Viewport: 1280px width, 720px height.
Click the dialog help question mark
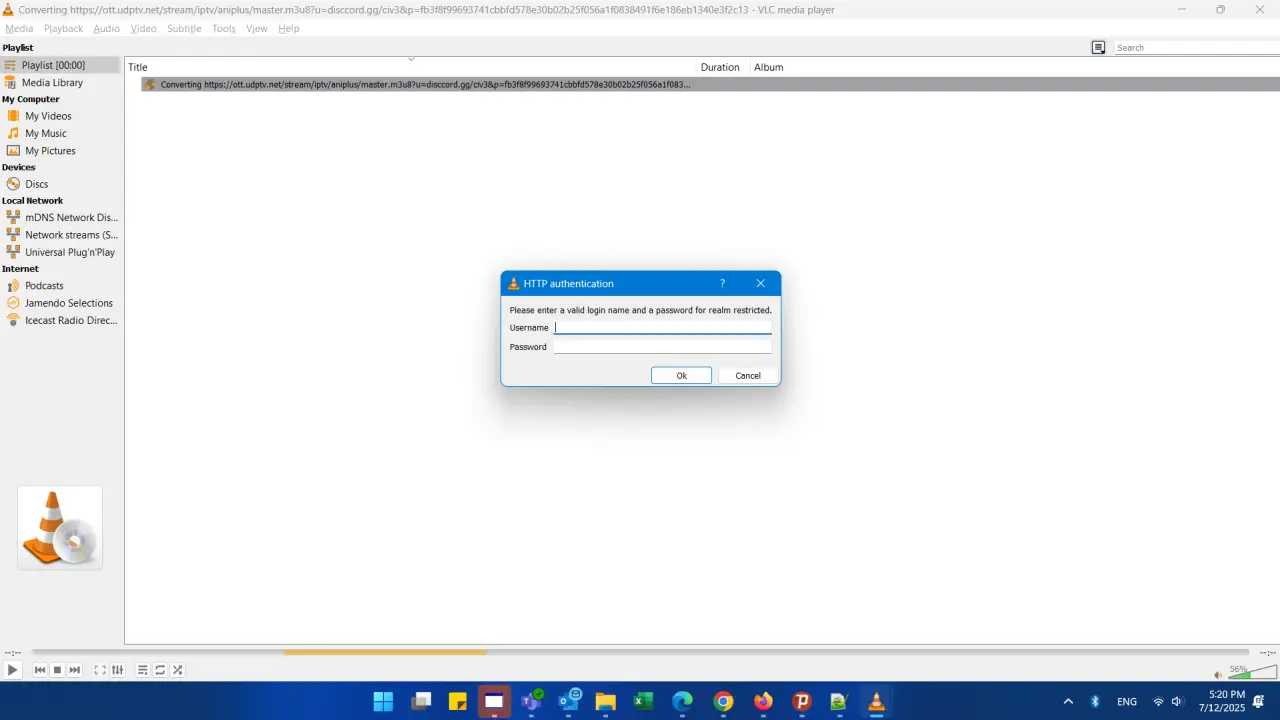(722, 283)
